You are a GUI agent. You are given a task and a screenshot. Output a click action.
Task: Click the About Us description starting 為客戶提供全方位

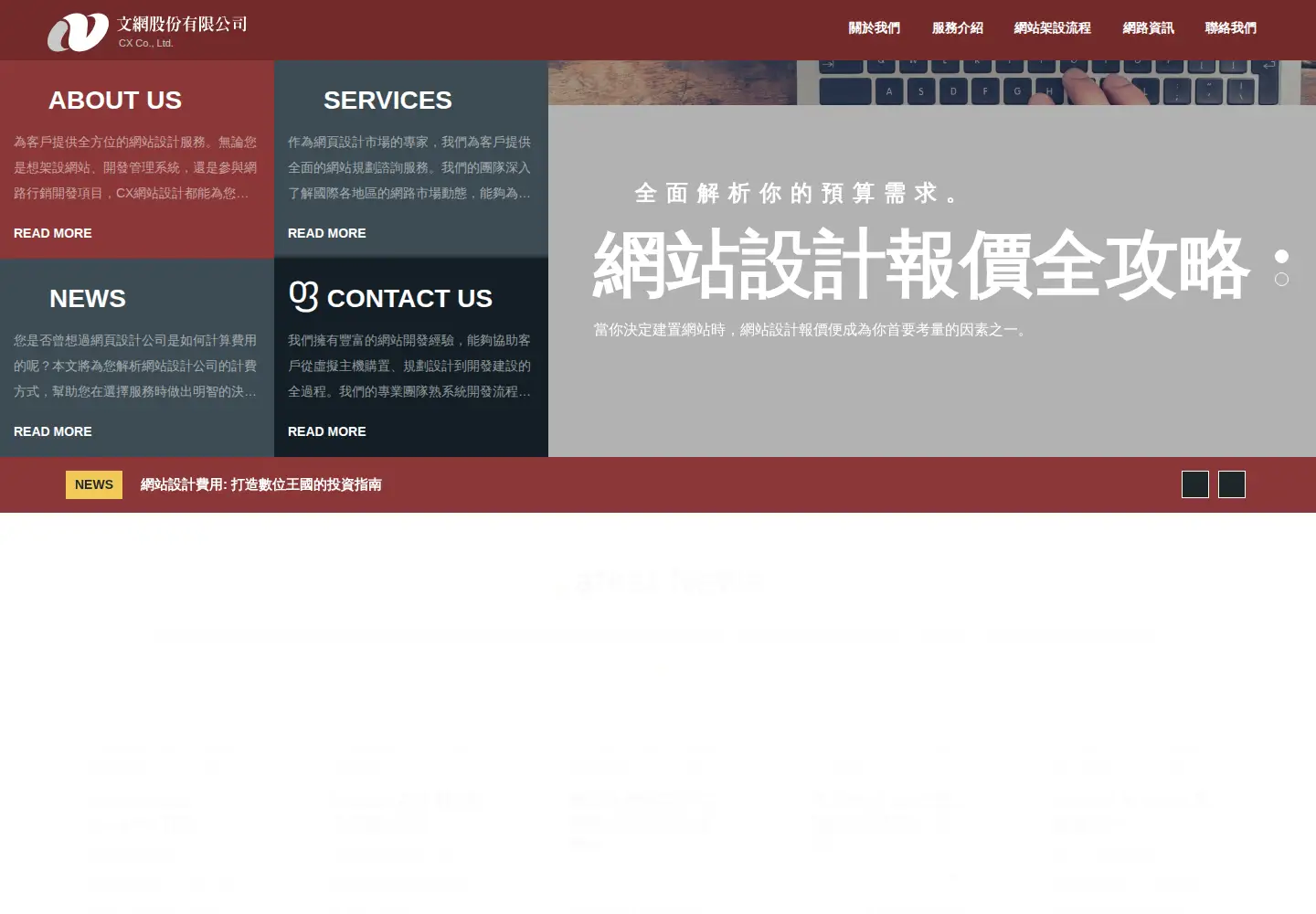[135, 168]
